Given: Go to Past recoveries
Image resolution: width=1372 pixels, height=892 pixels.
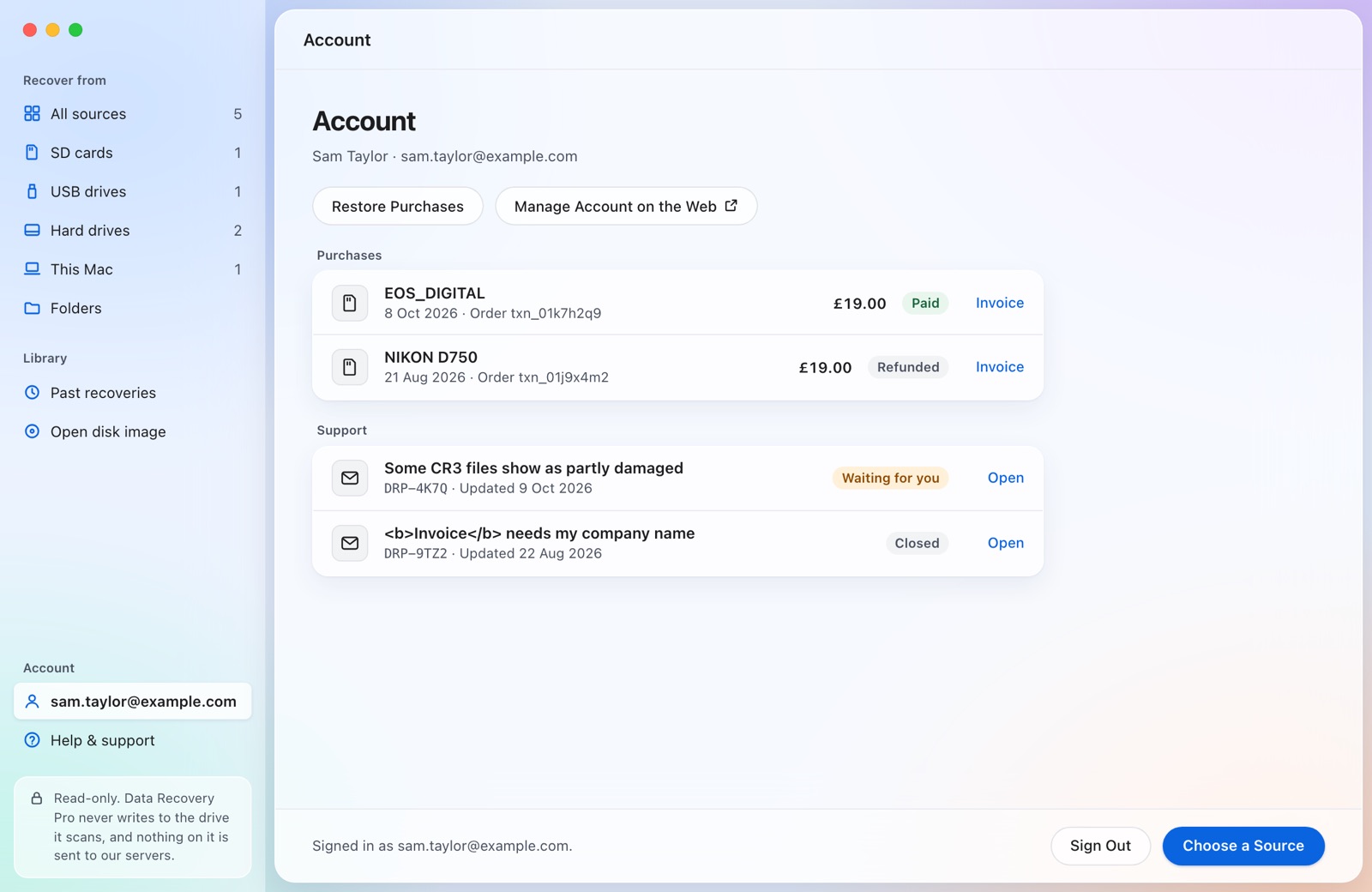Looking at the screenshot, I should [133, 393].
